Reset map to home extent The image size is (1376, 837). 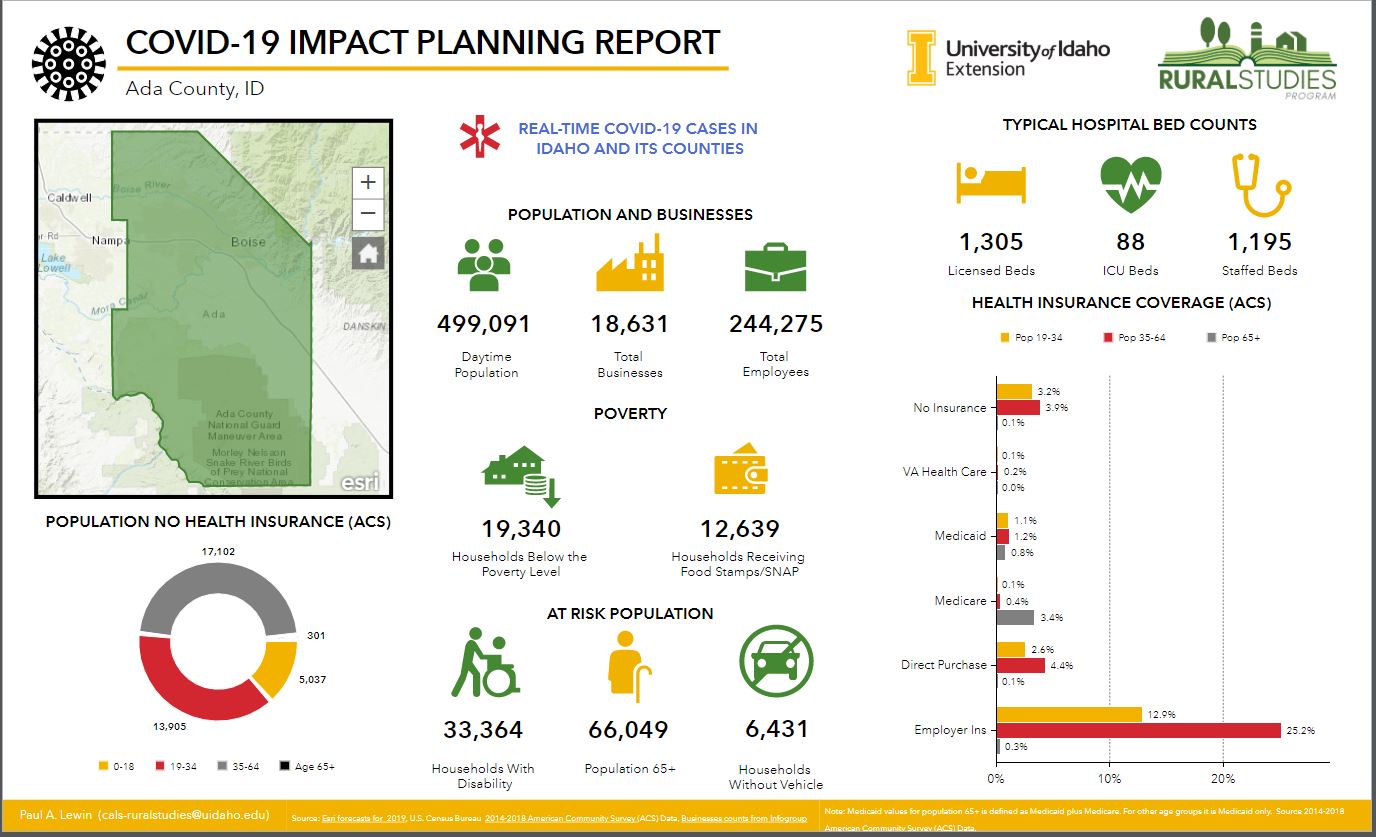point(368,253)
